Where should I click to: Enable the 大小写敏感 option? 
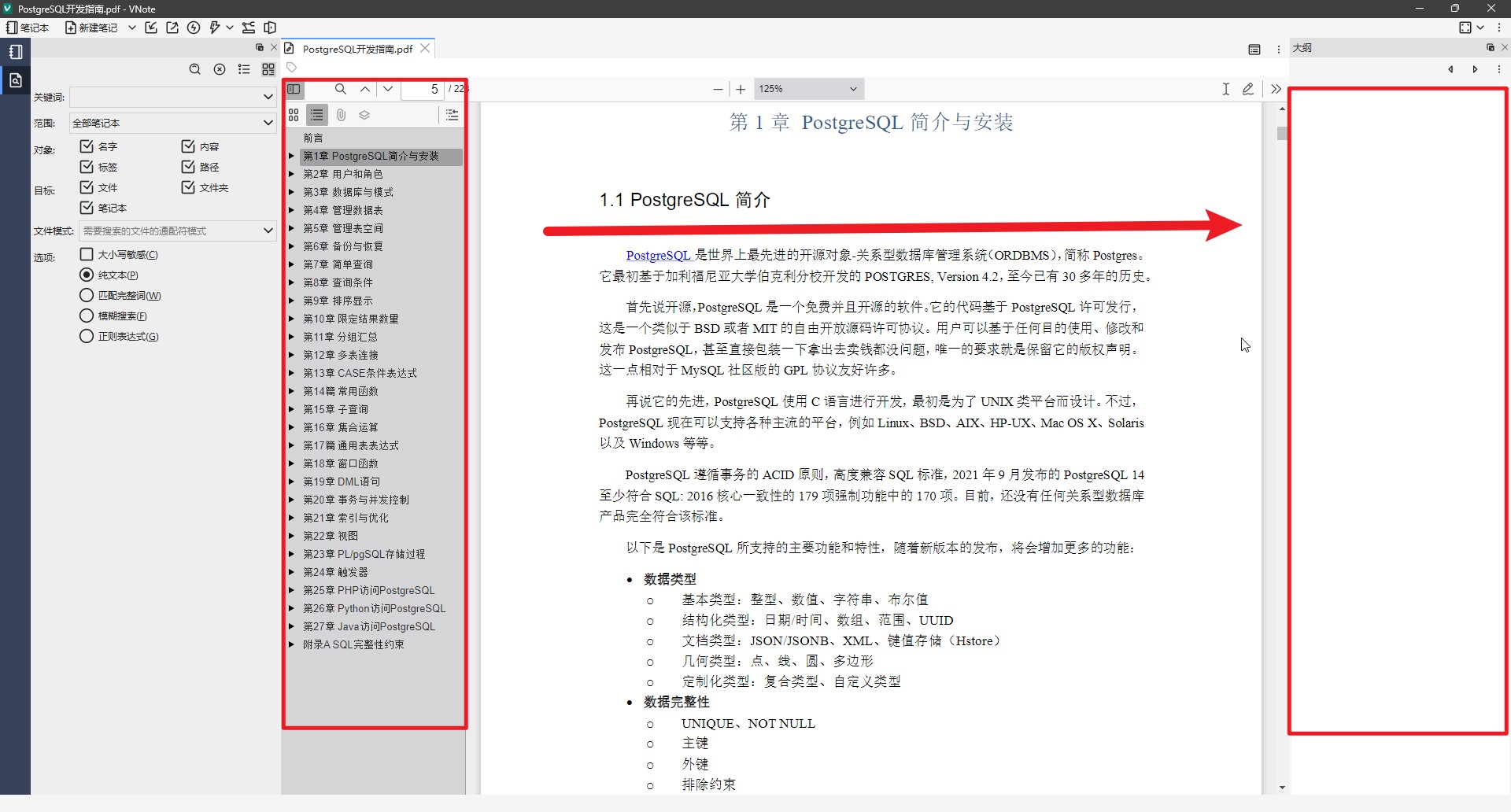(87, 254)
